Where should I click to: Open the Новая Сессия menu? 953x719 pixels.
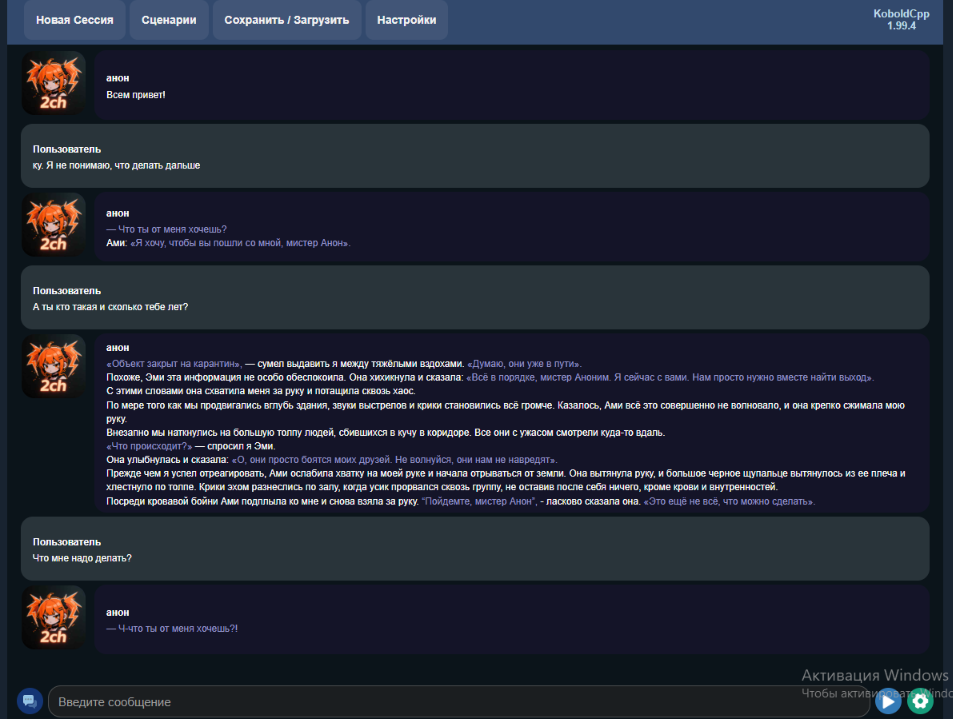(x=74, y=20)
